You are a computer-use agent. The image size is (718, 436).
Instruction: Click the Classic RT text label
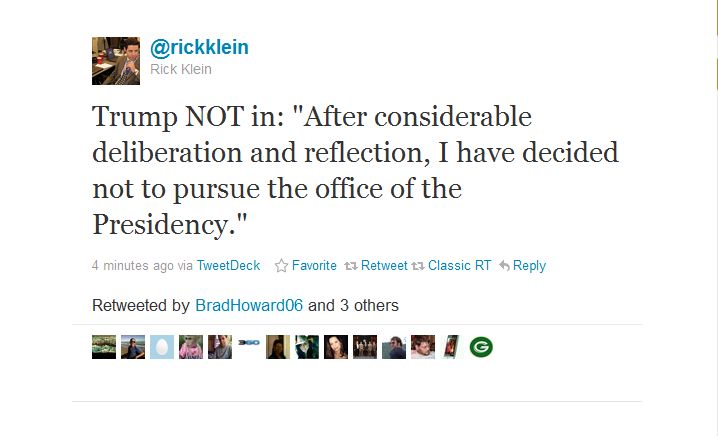[459, 266]
